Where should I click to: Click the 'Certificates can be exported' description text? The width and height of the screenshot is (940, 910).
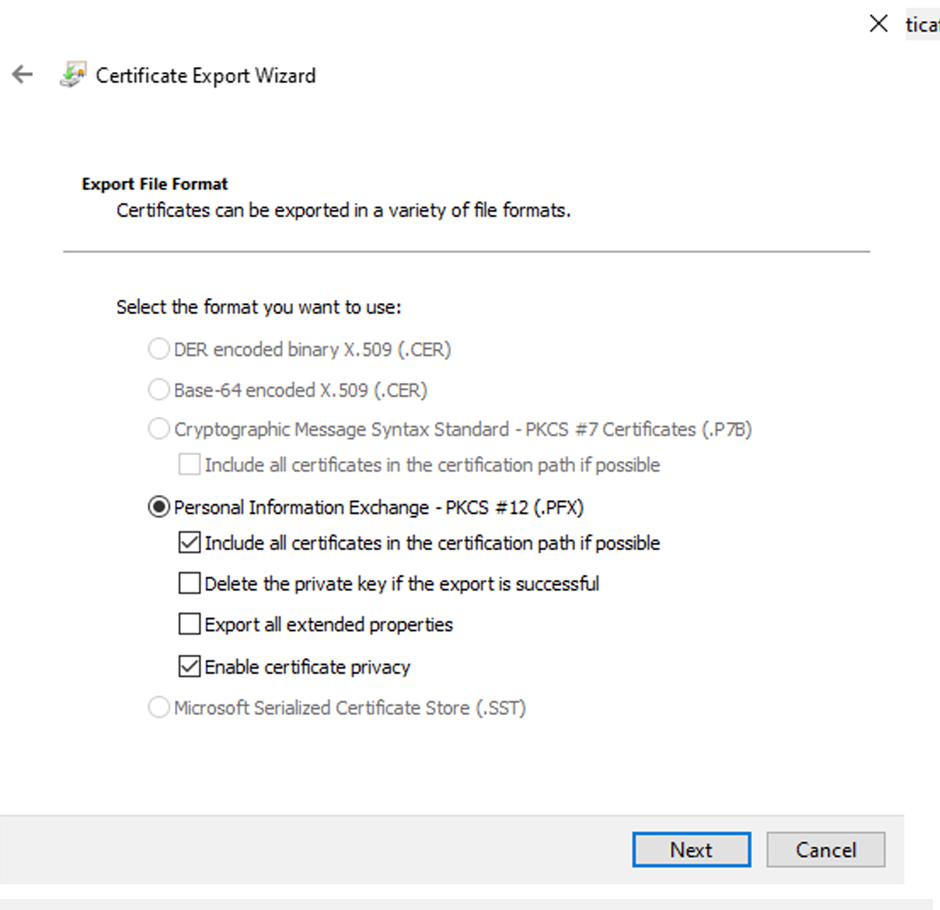tap(343, 211)
